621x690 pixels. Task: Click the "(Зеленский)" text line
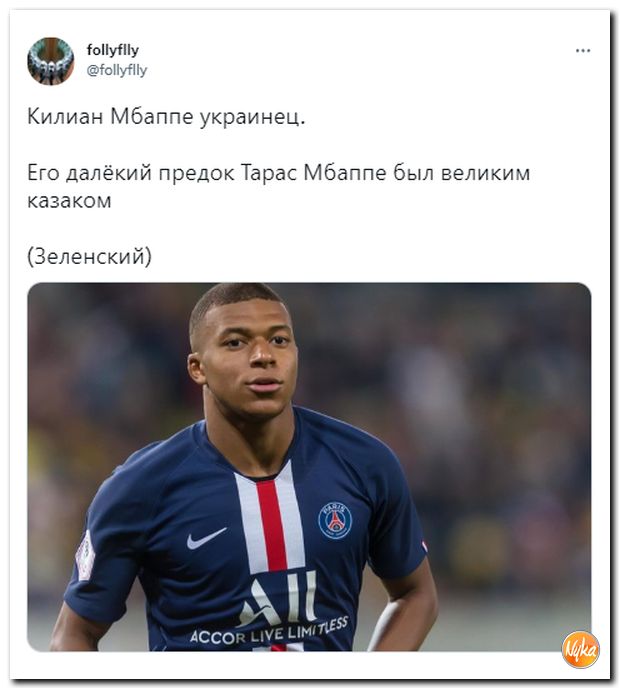(89, 256)
